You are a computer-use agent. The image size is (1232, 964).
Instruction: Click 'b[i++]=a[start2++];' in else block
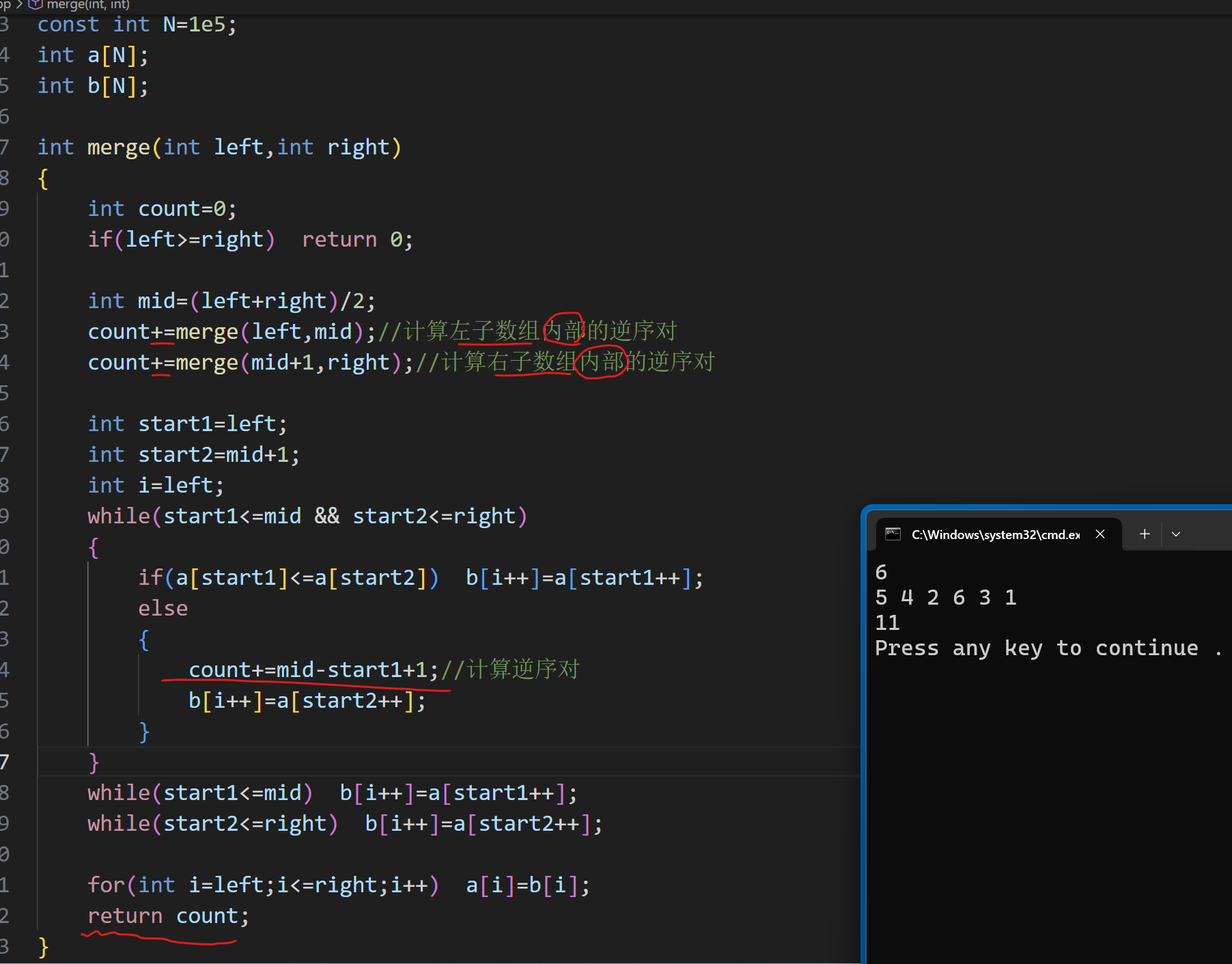click(x=307, y=701)
